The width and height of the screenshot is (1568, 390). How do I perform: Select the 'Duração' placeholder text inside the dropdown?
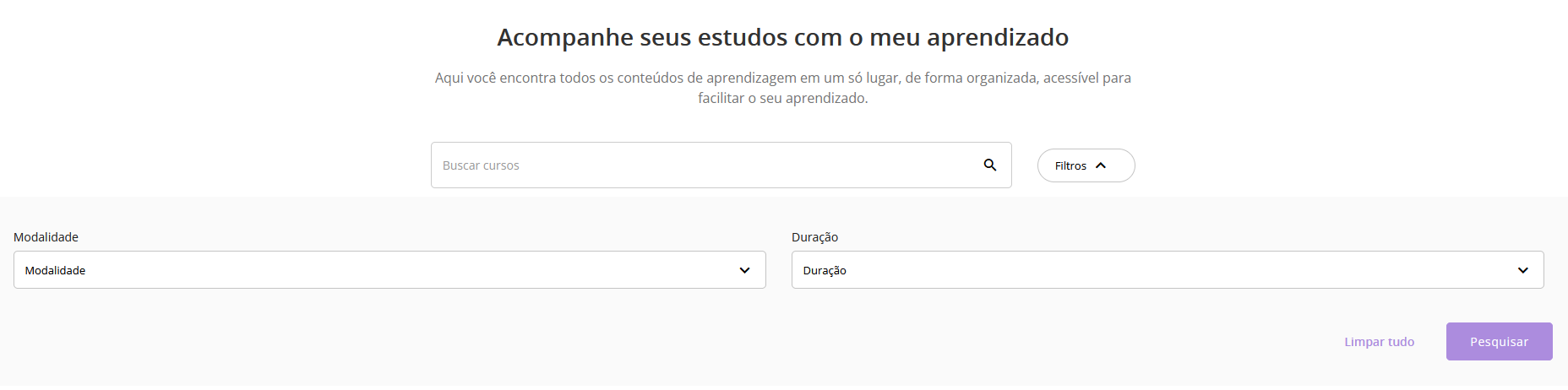coord(825,270)
